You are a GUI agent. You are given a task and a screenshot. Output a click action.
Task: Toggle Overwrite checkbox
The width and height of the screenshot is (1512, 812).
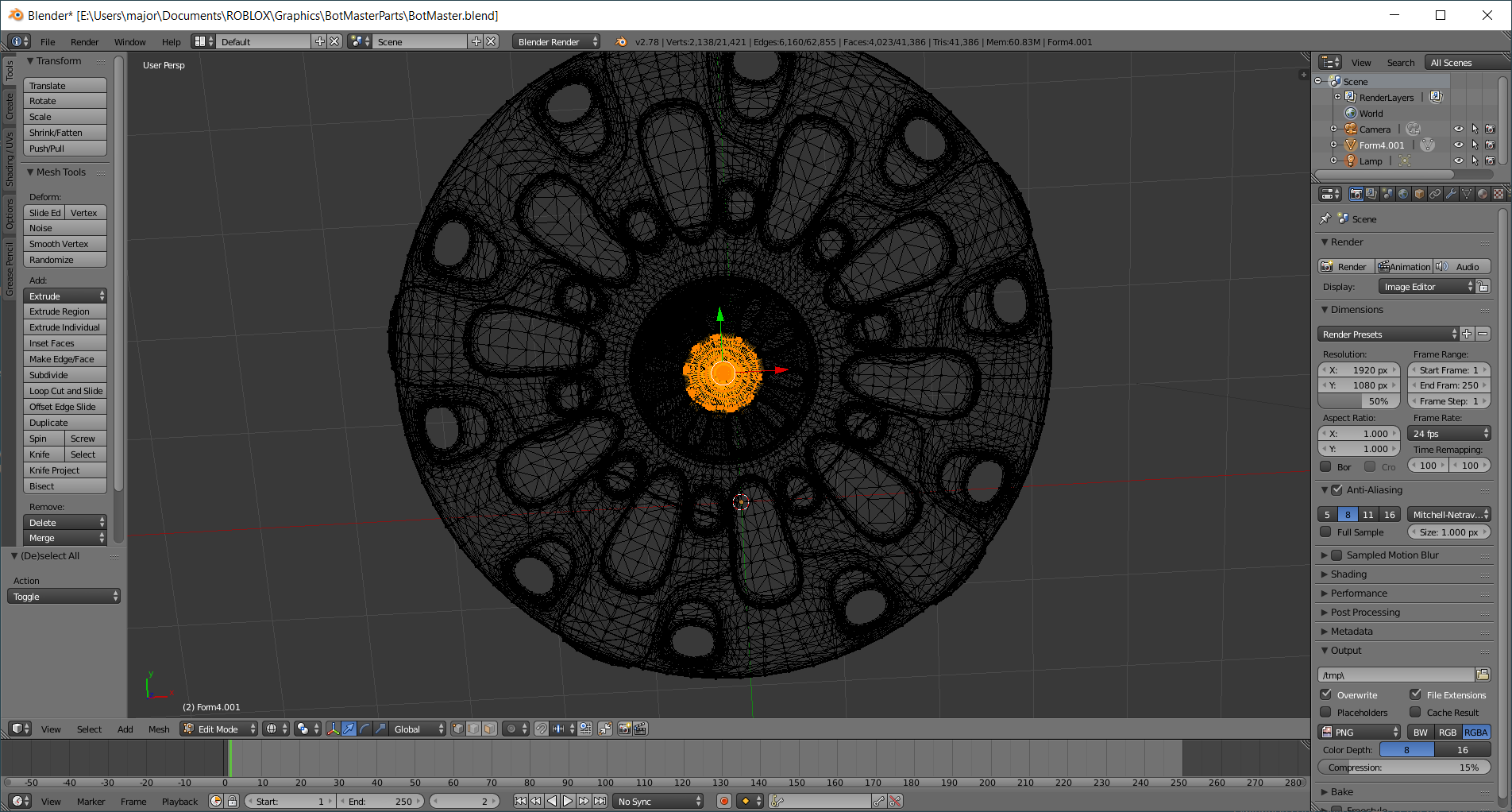pos(1325,694)
